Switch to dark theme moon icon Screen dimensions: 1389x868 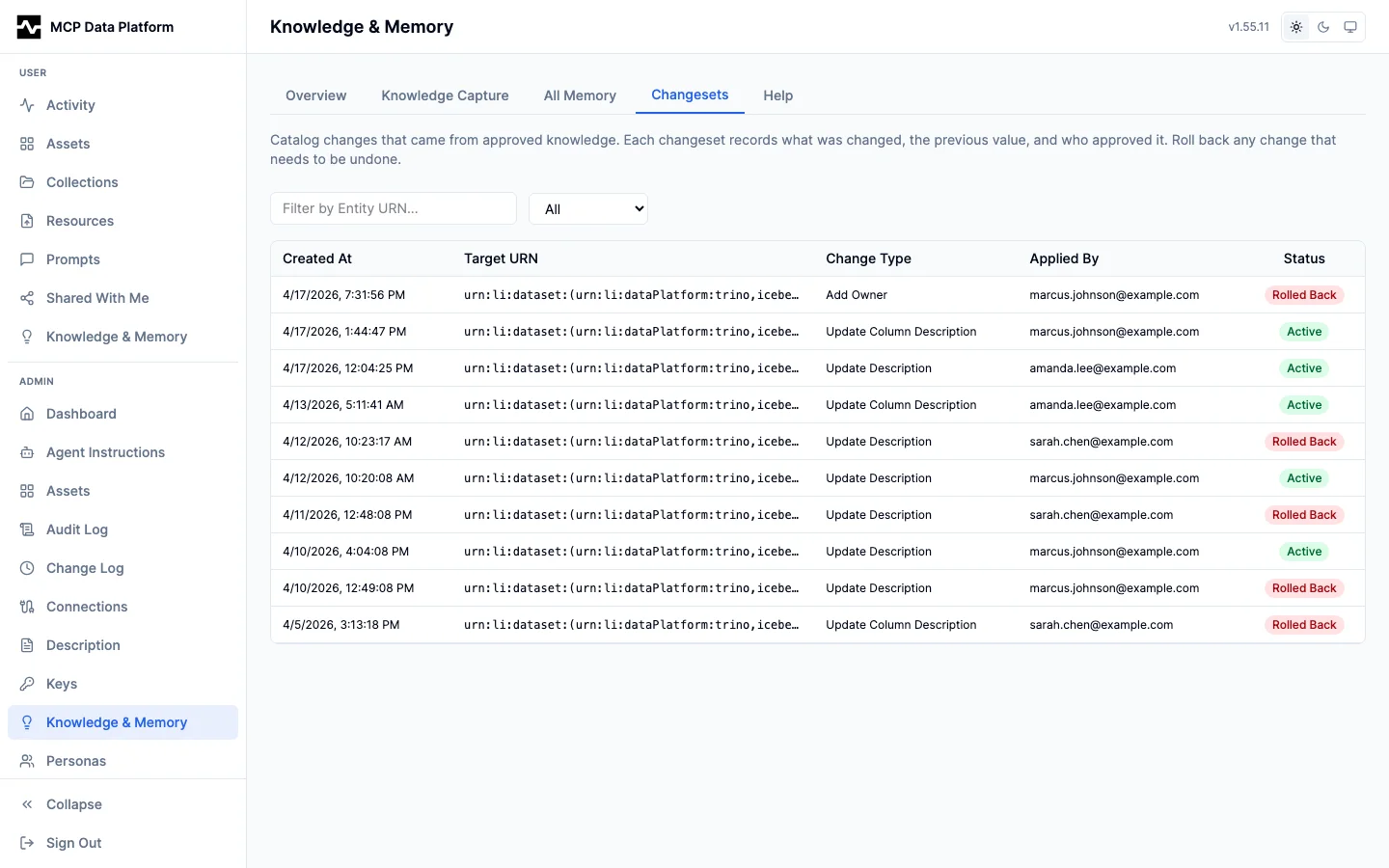(x=1323, y=27)
